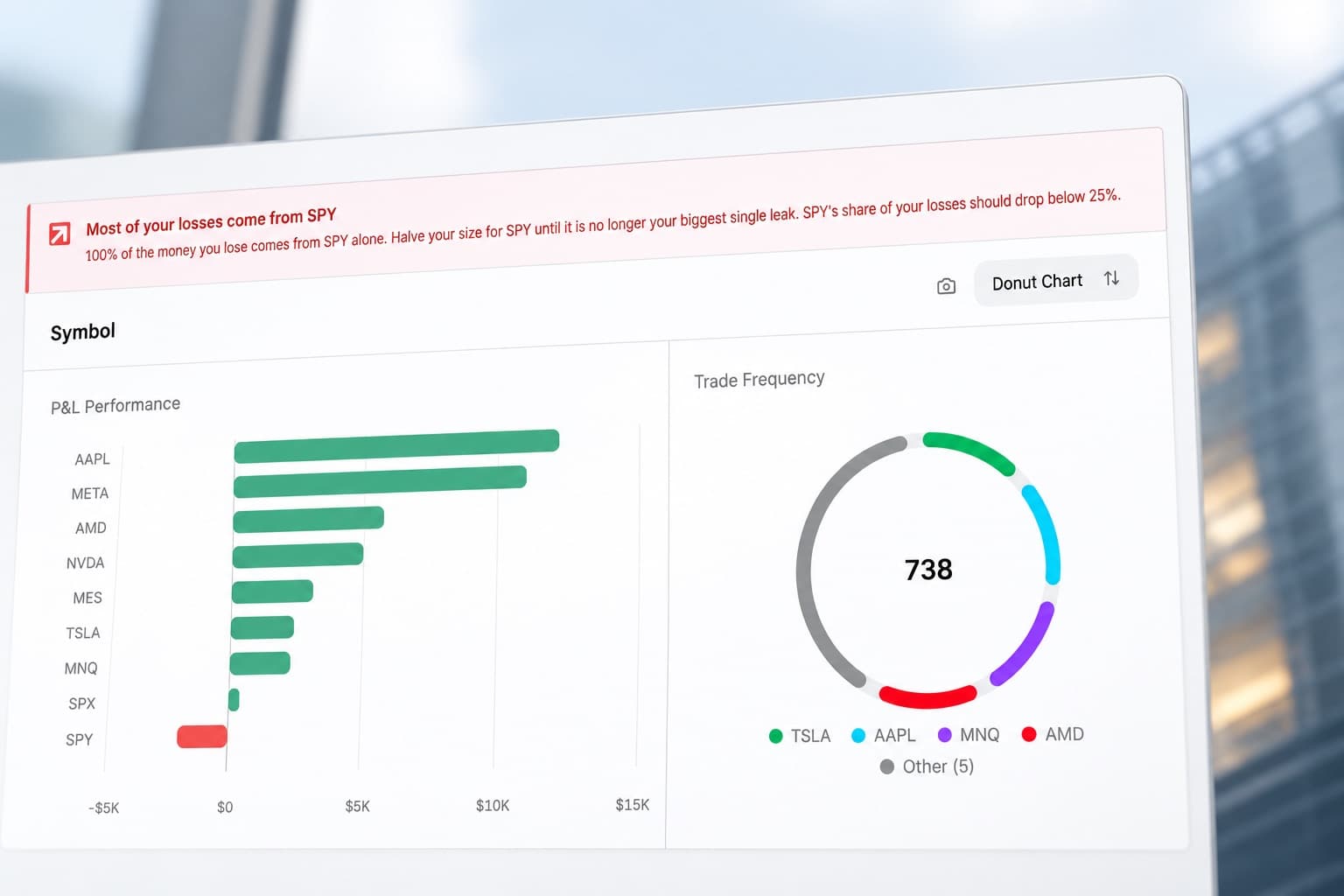Screen dimensions: 1344x896
Task: Click the red arrow alert icon
Action: [x=59, y=234]
